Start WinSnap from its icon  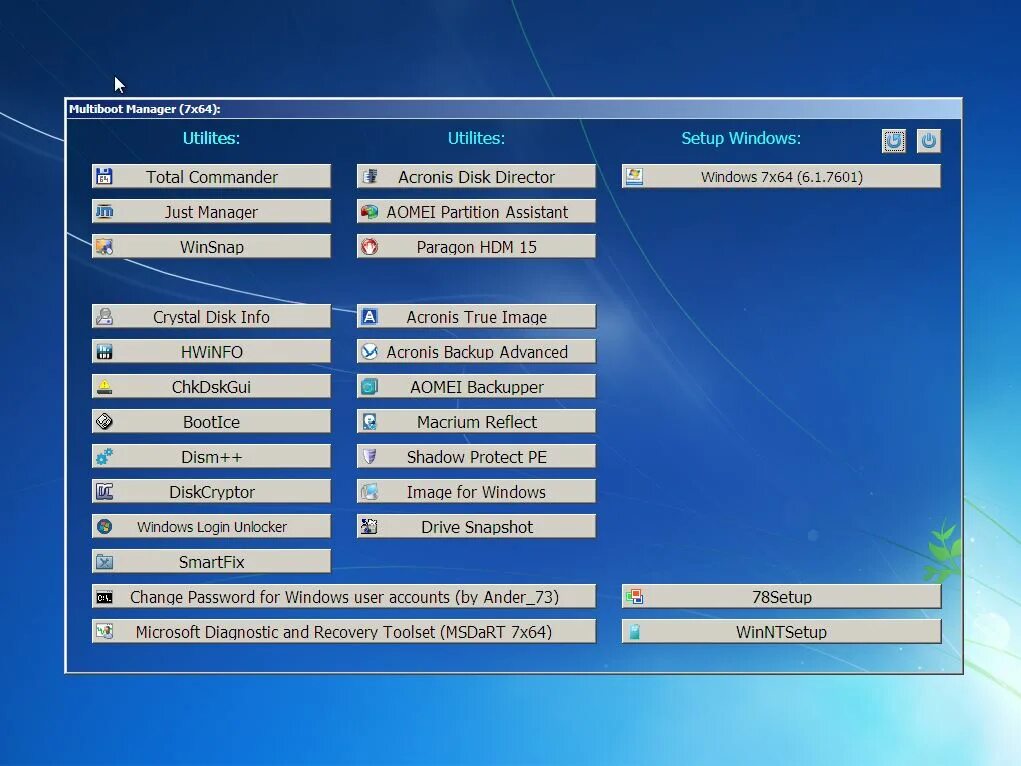click(x=104, y=247)
